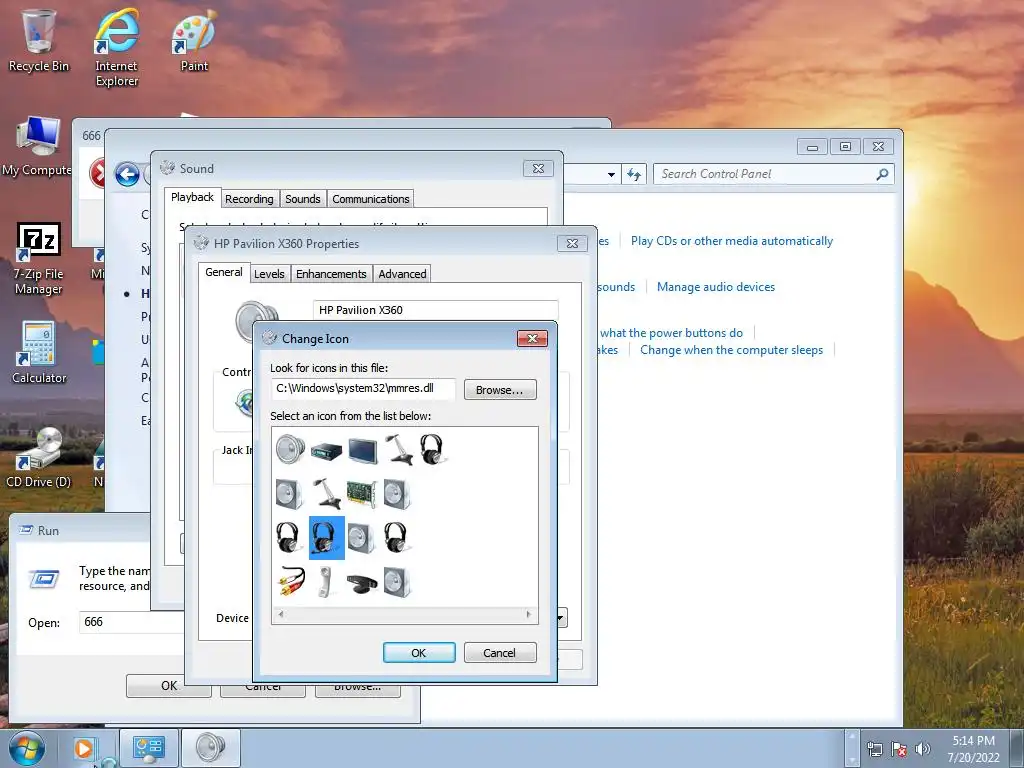Switch to the Advanced tab

pyautogui.click(x=402, y=274)
